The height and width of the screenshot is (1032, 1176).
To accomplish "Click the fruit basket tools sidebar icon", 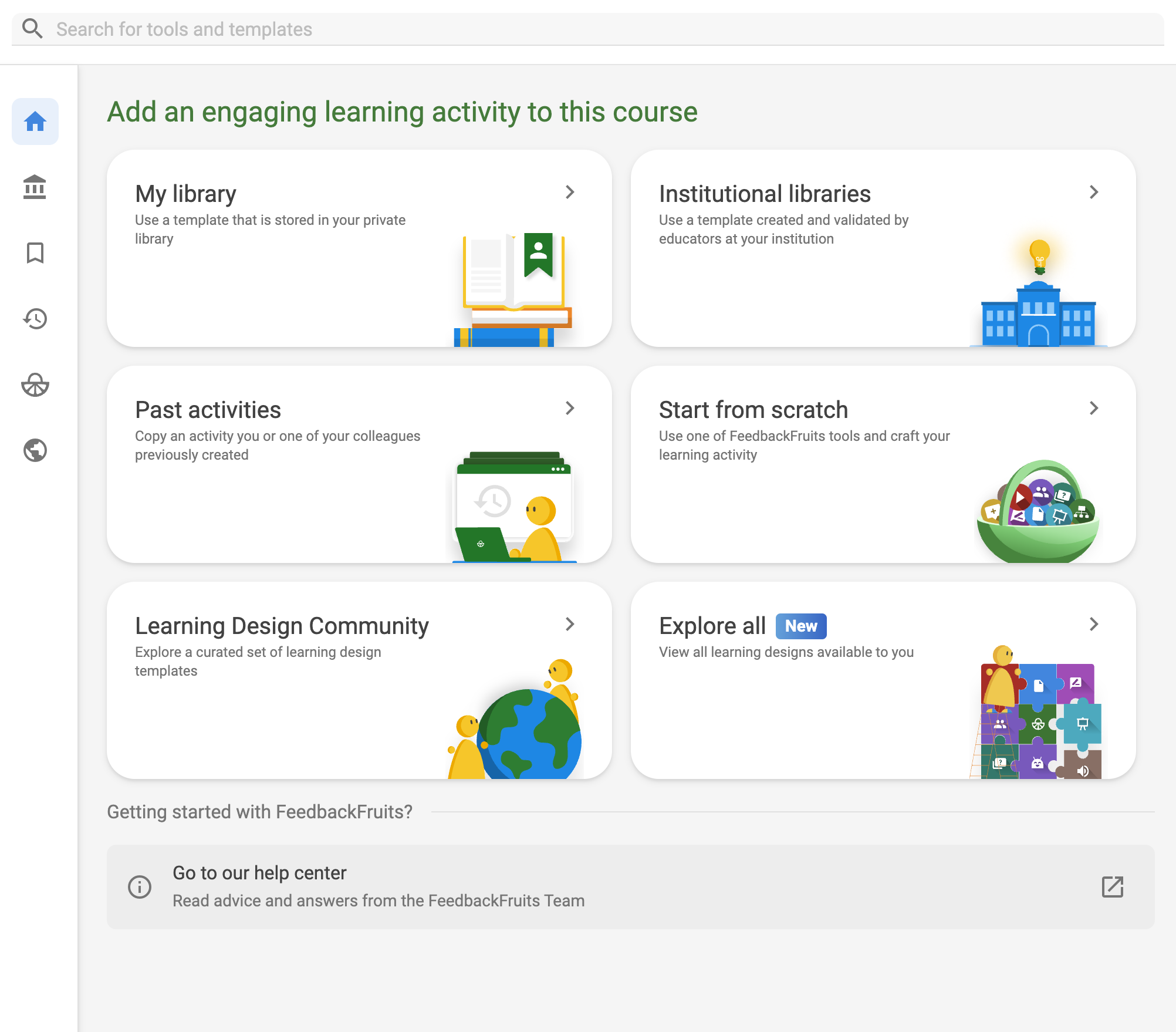I will 35,385.
